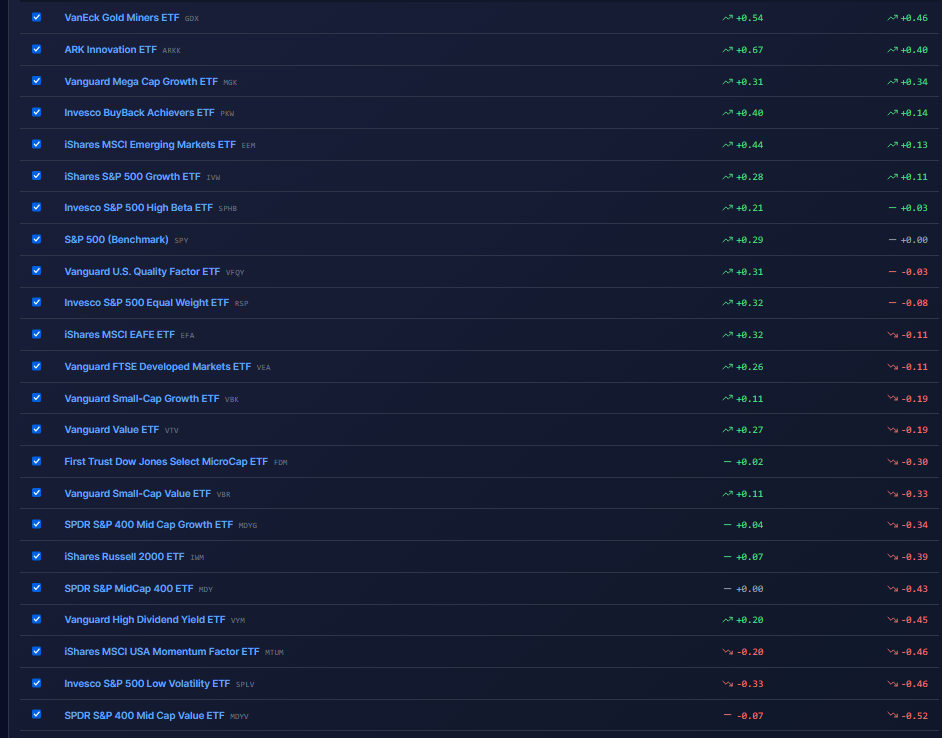
Task: Deselect Vanguard Mega Cap Growth ETF checkbox
Action: (37, 81)
